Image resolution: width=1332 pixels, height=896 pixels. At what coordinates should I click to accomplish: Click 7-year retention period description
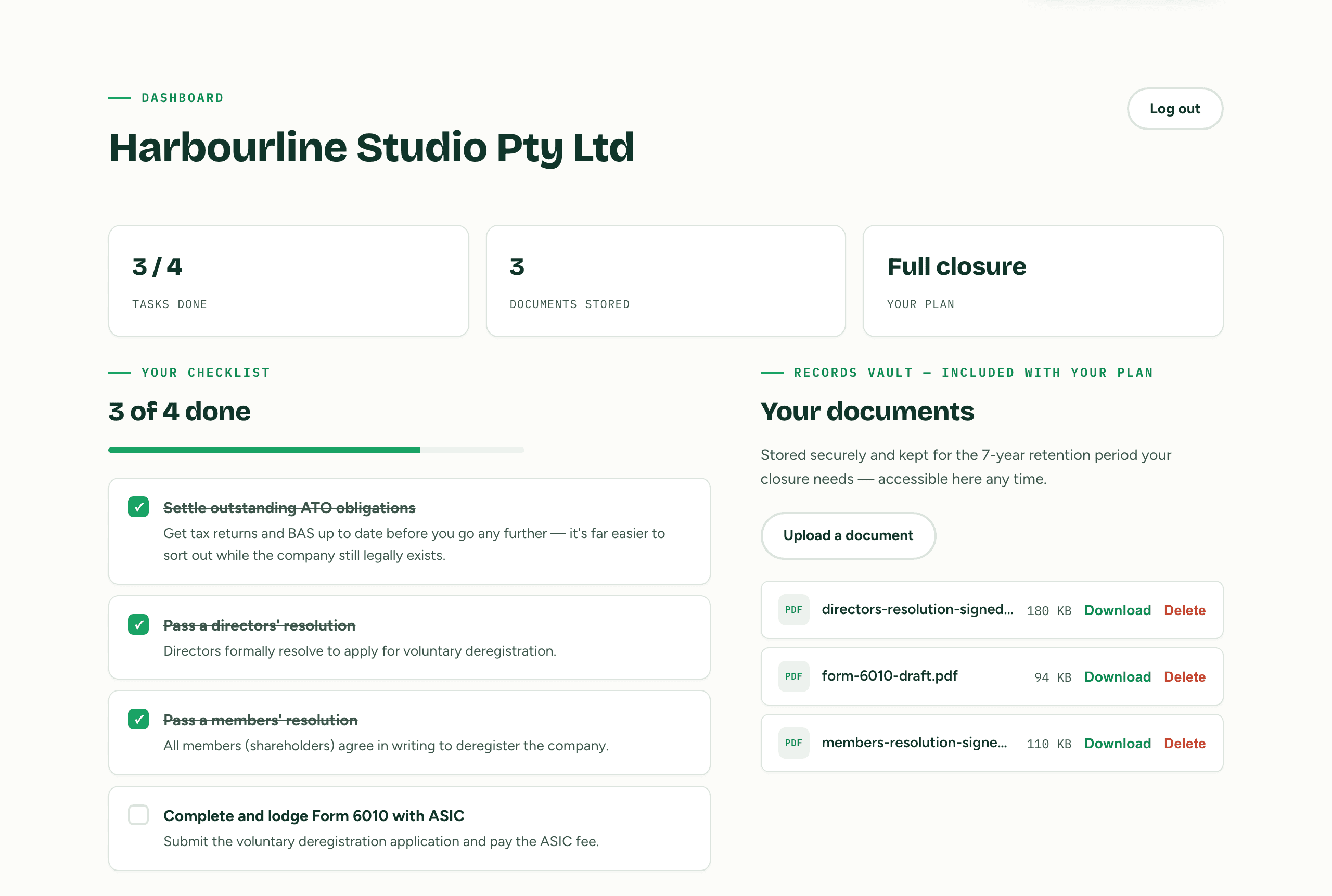coord(966,467)
